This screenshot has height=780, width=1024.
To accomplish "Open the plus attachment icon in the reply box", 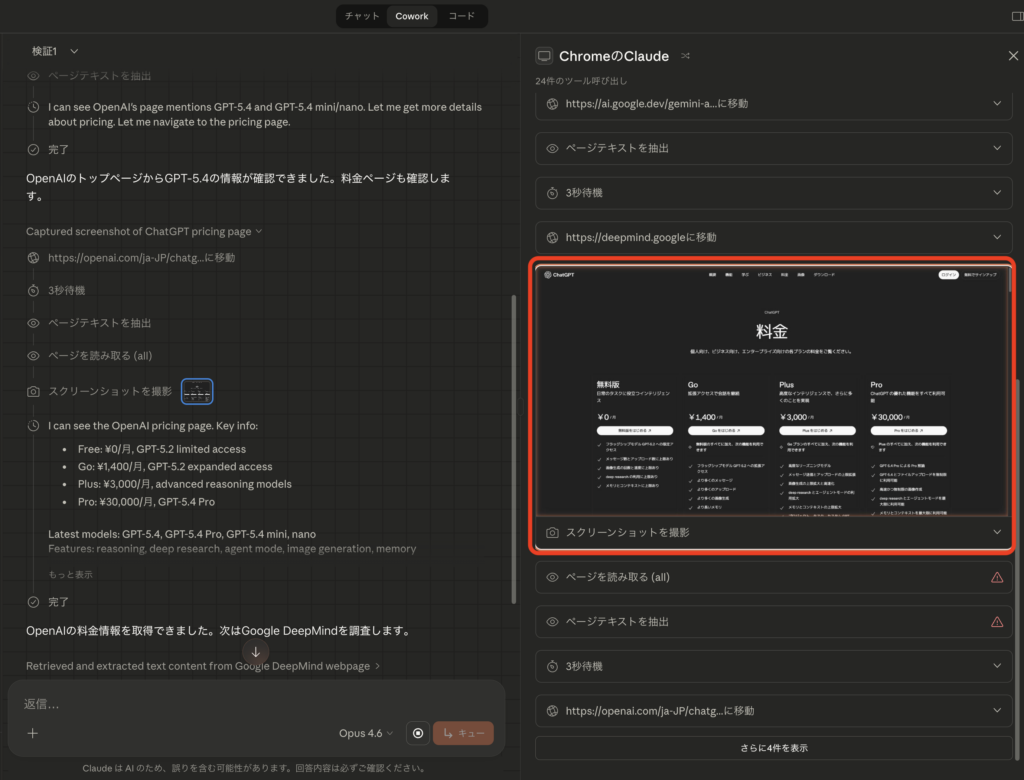I will click(34, 733).
